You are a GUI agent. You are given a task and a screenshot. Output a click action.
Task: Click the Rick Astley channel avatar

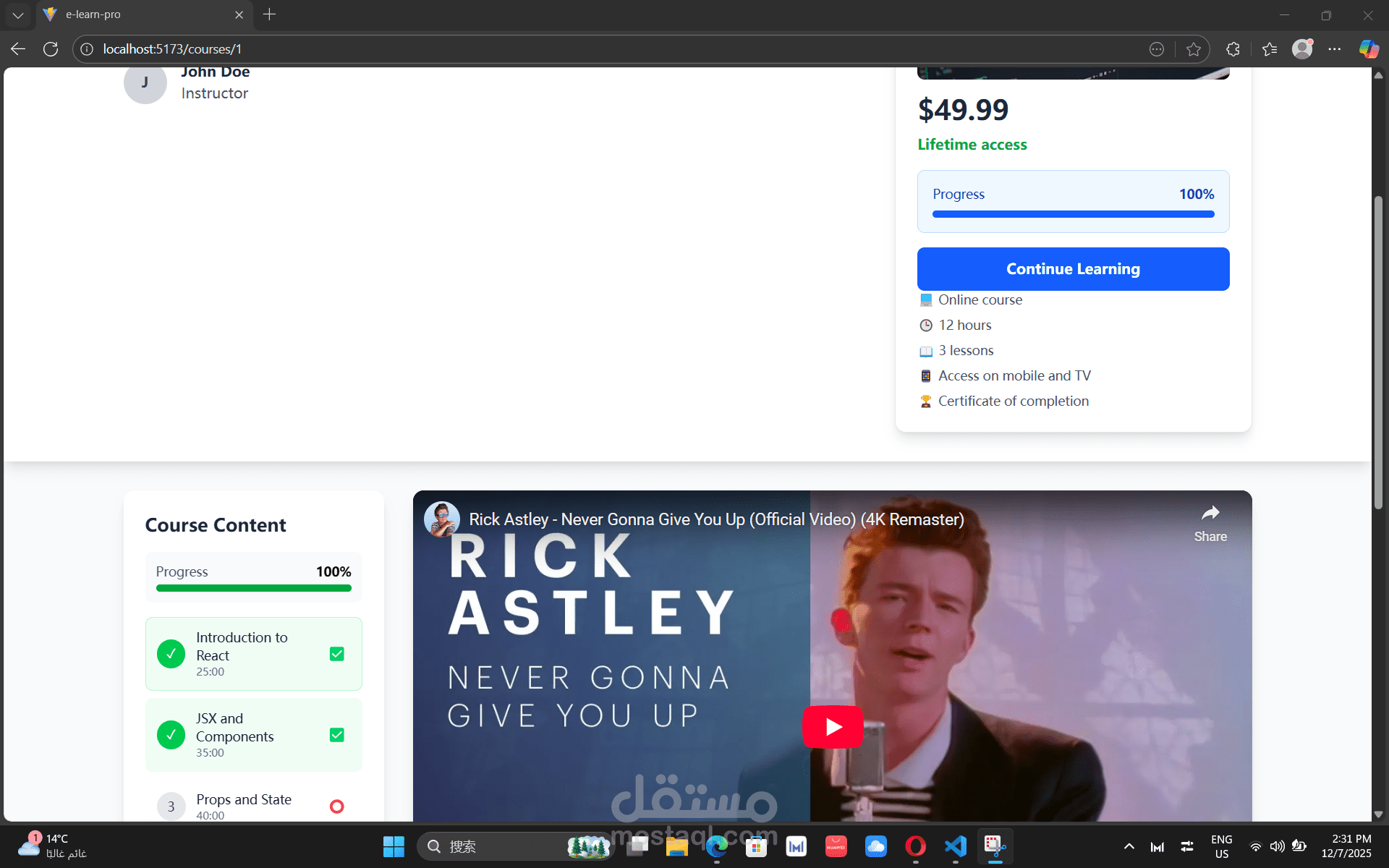pos(442,519)
